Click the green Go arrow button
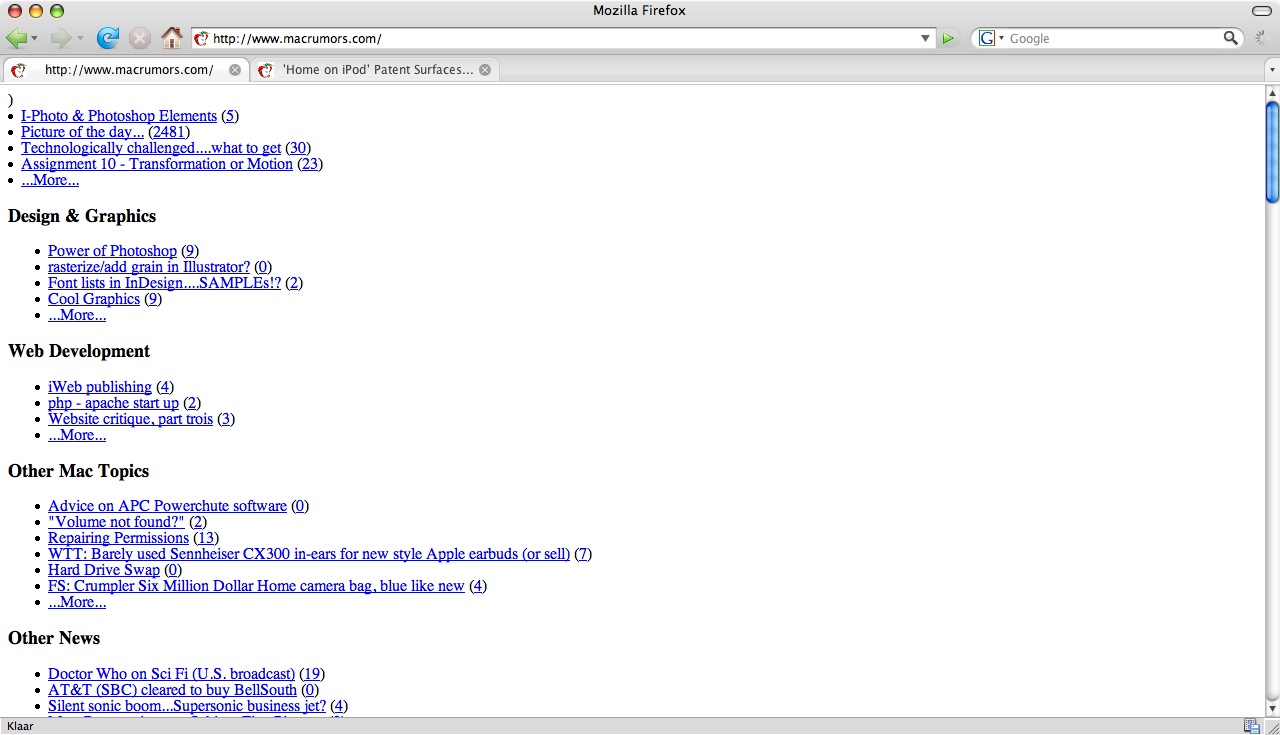Viewport: 1280px width, 735px height. 948,38
